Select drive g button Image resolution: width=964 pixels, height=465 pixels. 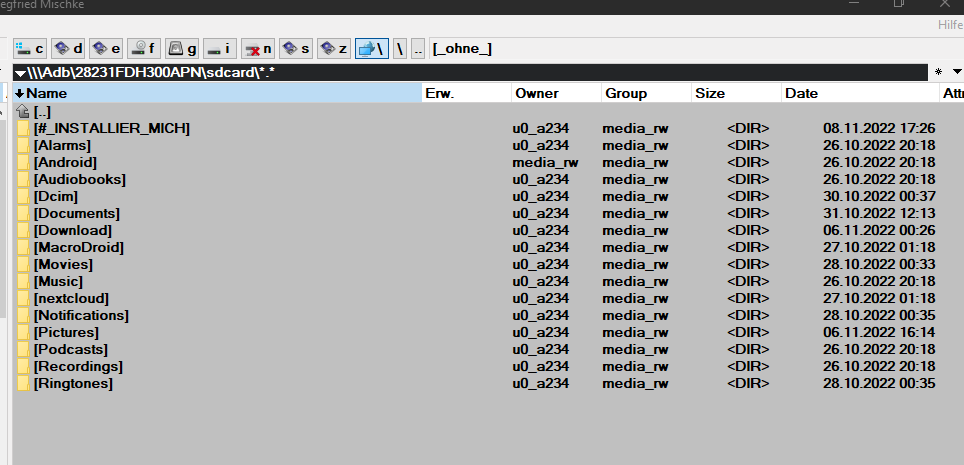pos(181,48)
